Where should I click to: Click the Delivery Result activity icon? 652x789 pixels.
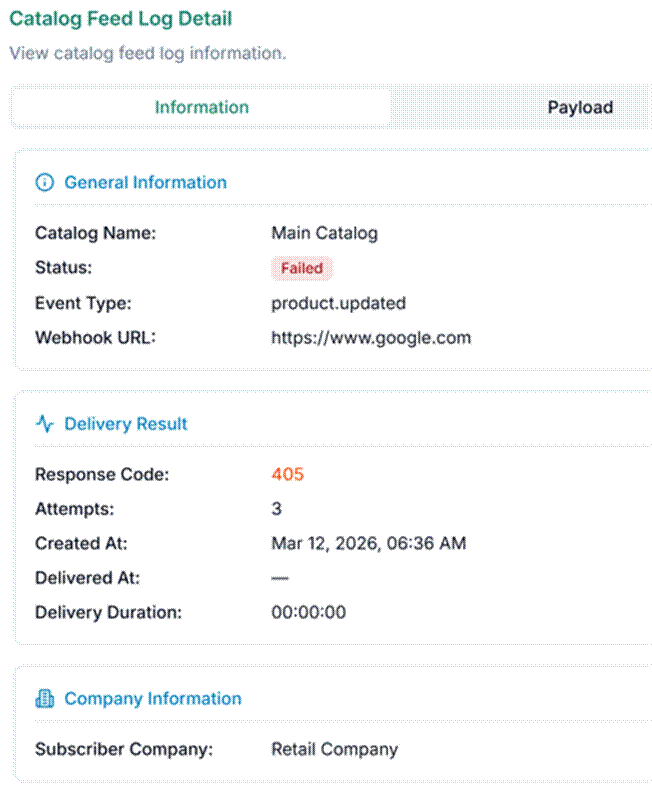click(45, 424)
